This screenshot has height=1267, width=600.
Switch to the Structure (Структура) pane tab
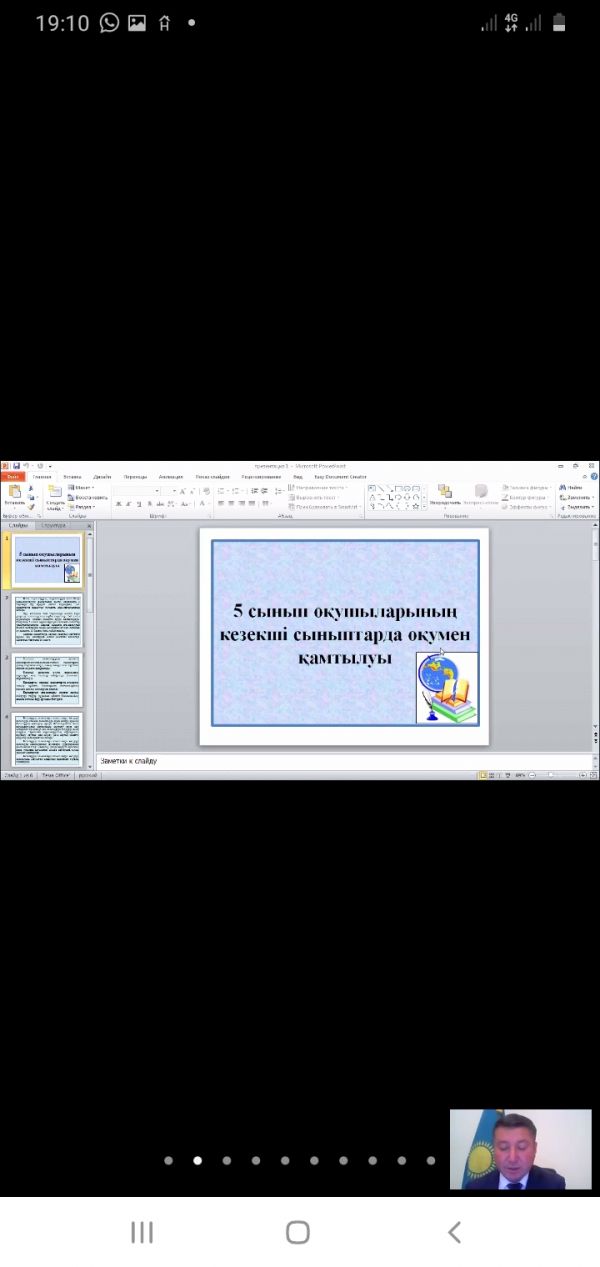tap(54, 525)
